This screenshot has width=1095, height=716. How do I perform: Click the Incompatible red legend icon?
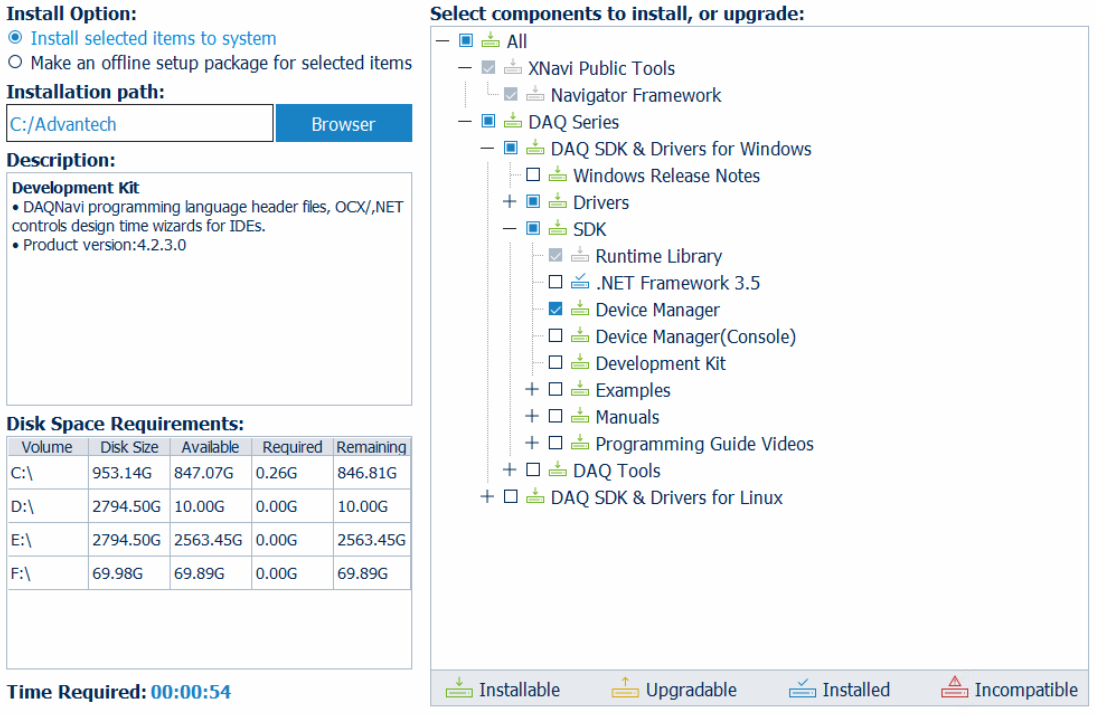click(x=955, y=689)
